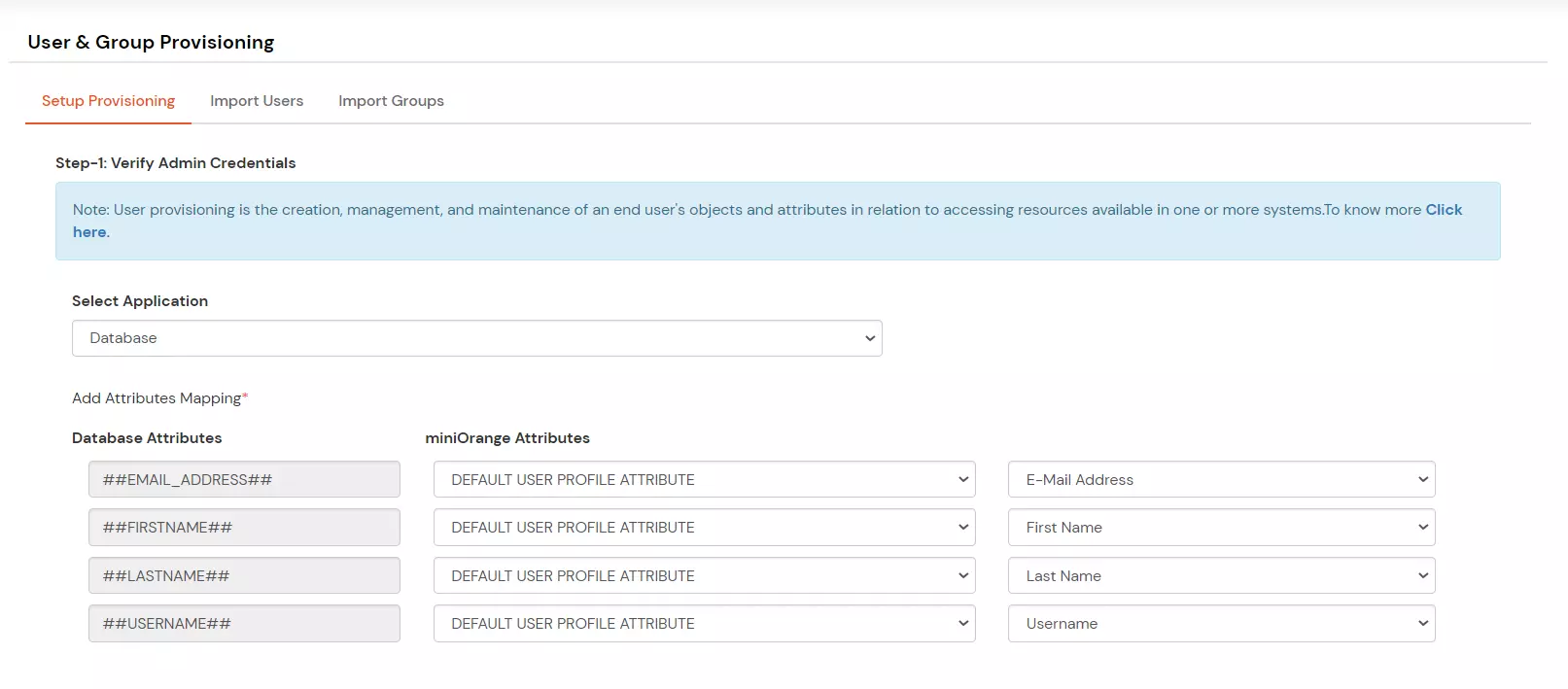The image size is (1568, 689).
Task: Click the 'Select Application' label
Action: 140,301
